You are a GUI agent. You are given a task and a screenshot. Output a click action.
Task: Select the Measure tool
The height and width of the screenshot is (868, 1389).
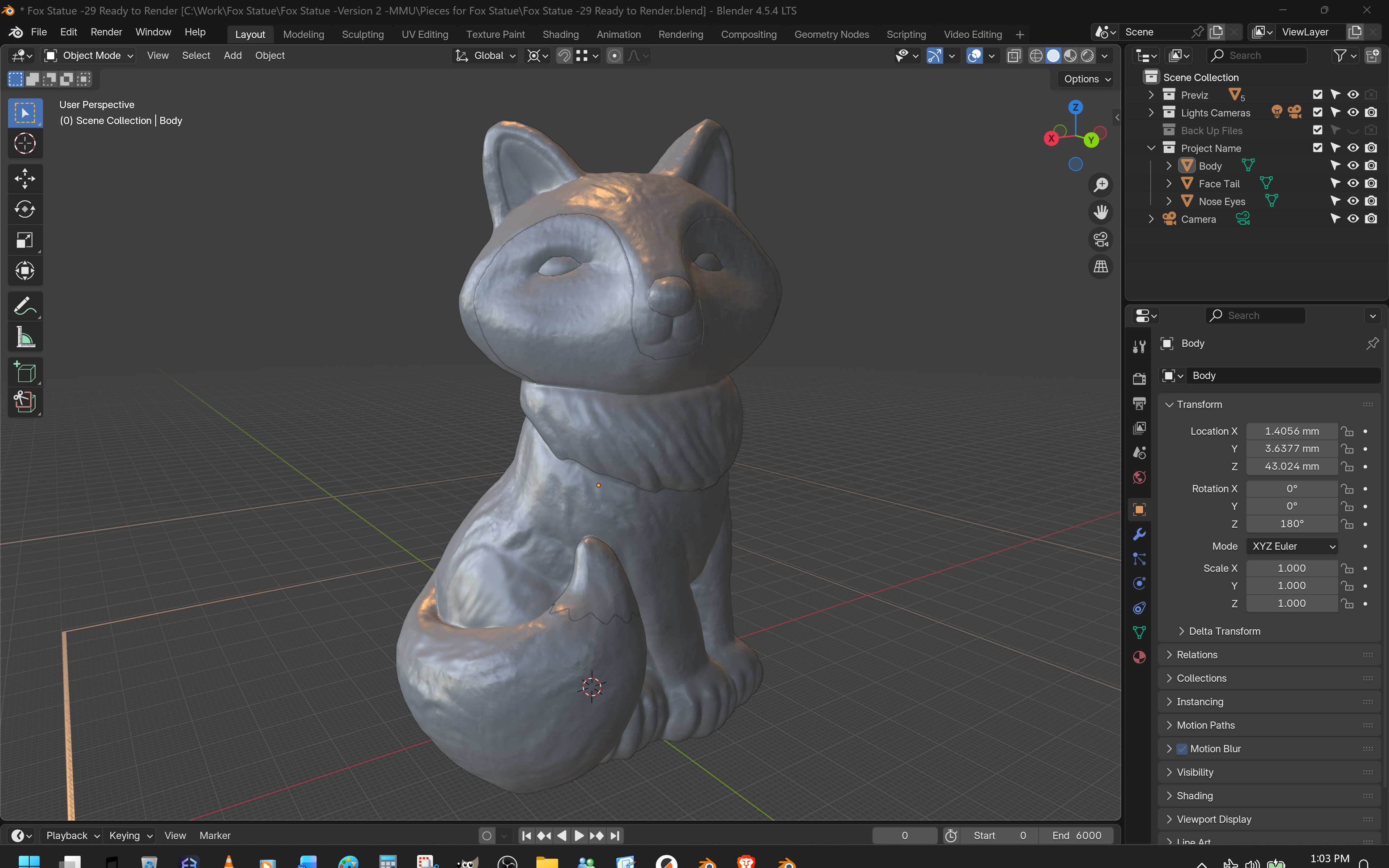pyautogui.click(x=25, y=337)
